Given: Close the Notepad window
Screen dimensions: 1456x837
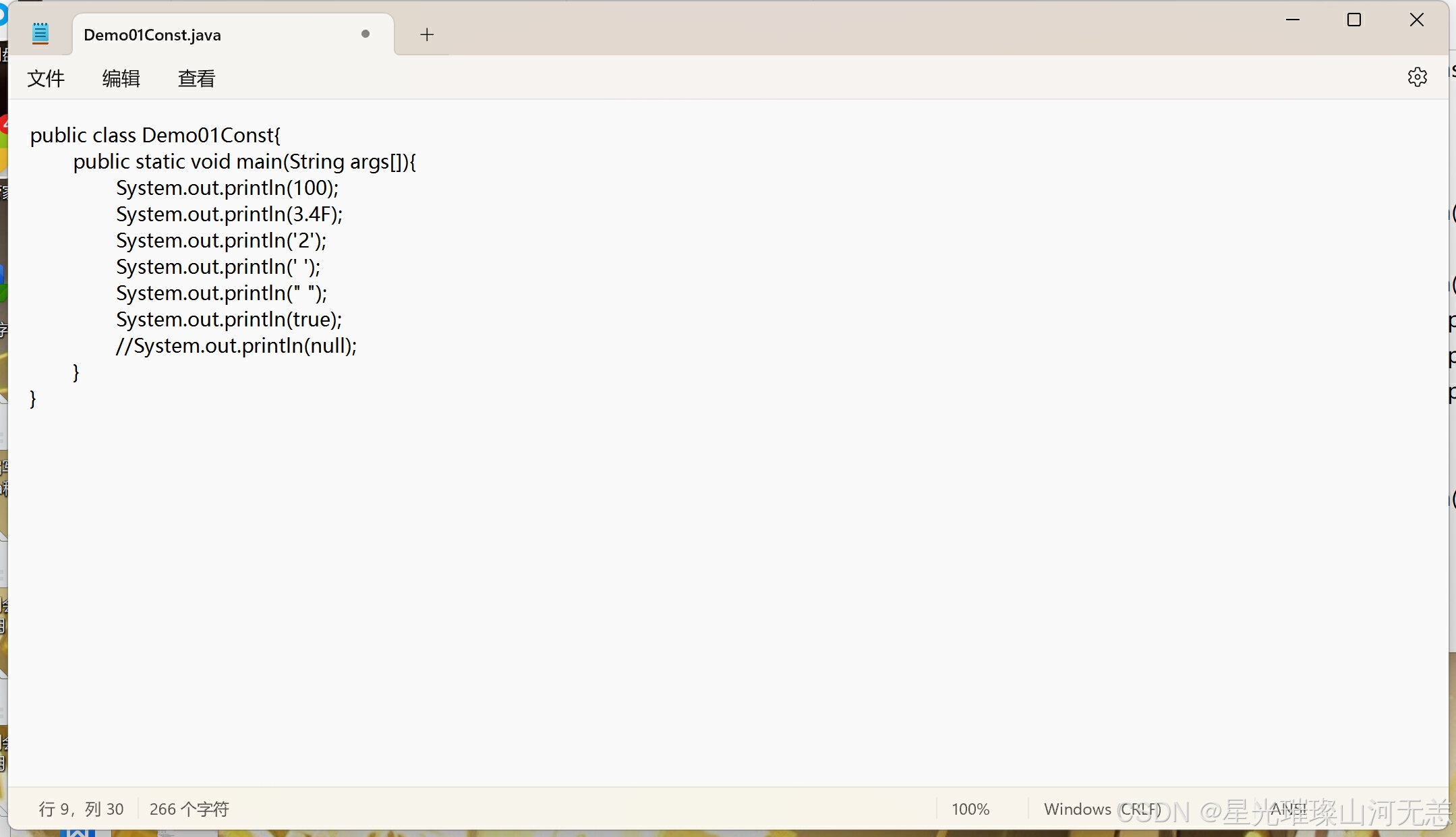Looking at the screenshot, I should click(x=1416, y=20).
